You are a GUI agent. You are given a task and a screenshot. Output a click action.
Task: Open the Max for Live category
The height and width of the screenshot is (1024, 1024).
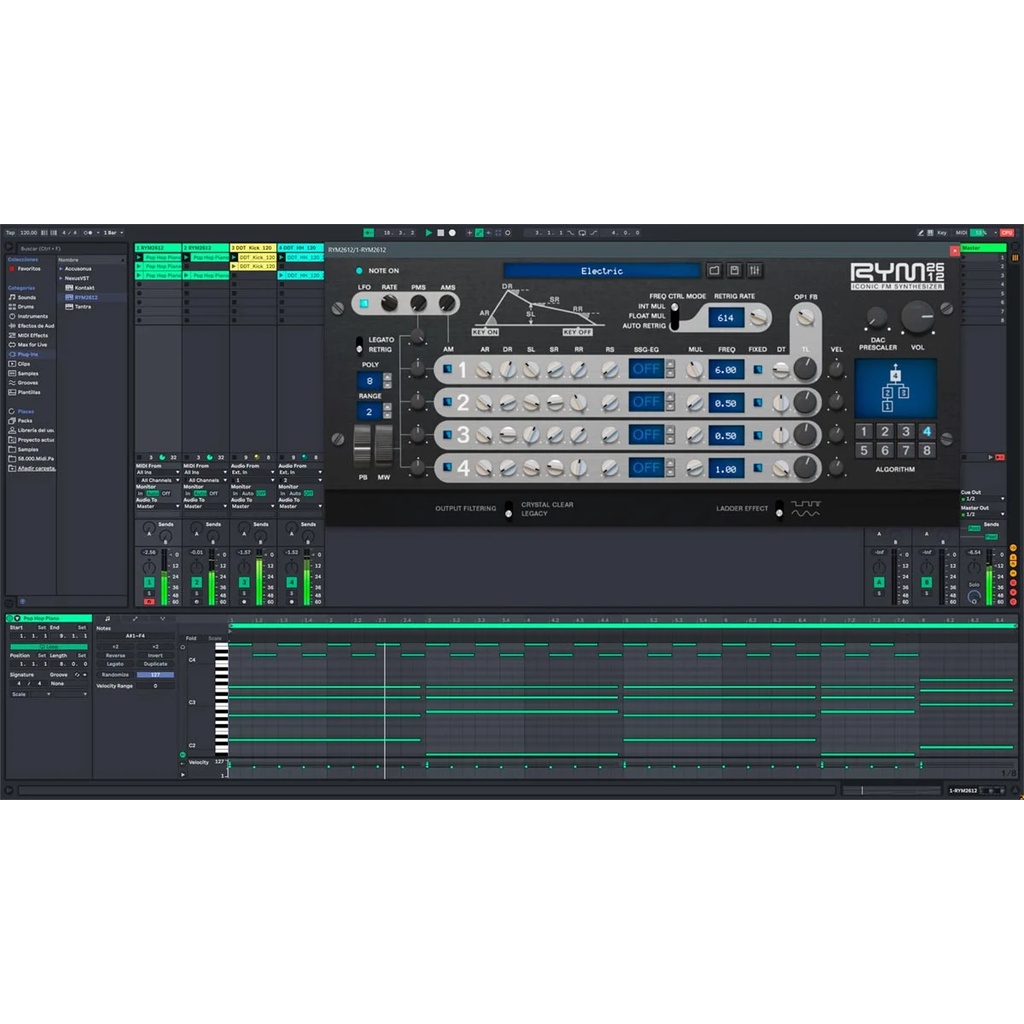(32, 344)
